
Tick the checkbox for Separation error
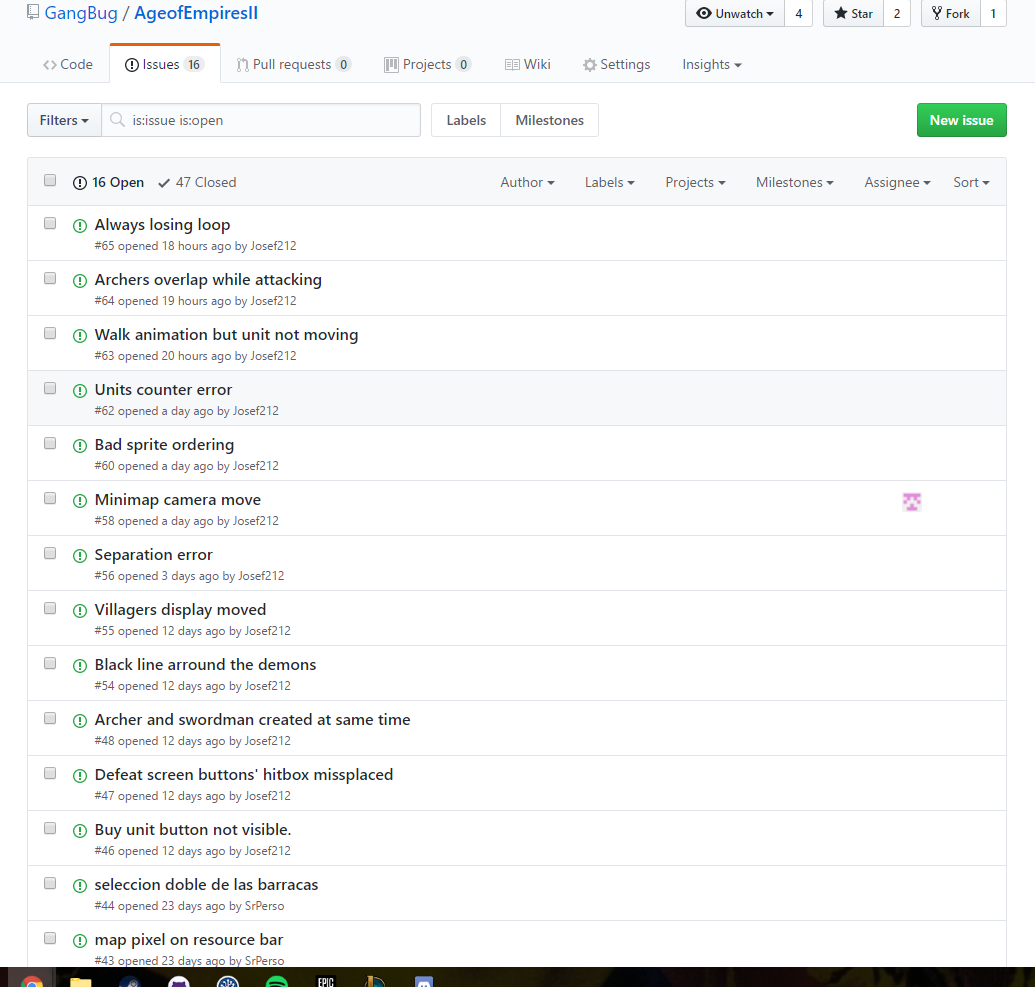[50, 553]
